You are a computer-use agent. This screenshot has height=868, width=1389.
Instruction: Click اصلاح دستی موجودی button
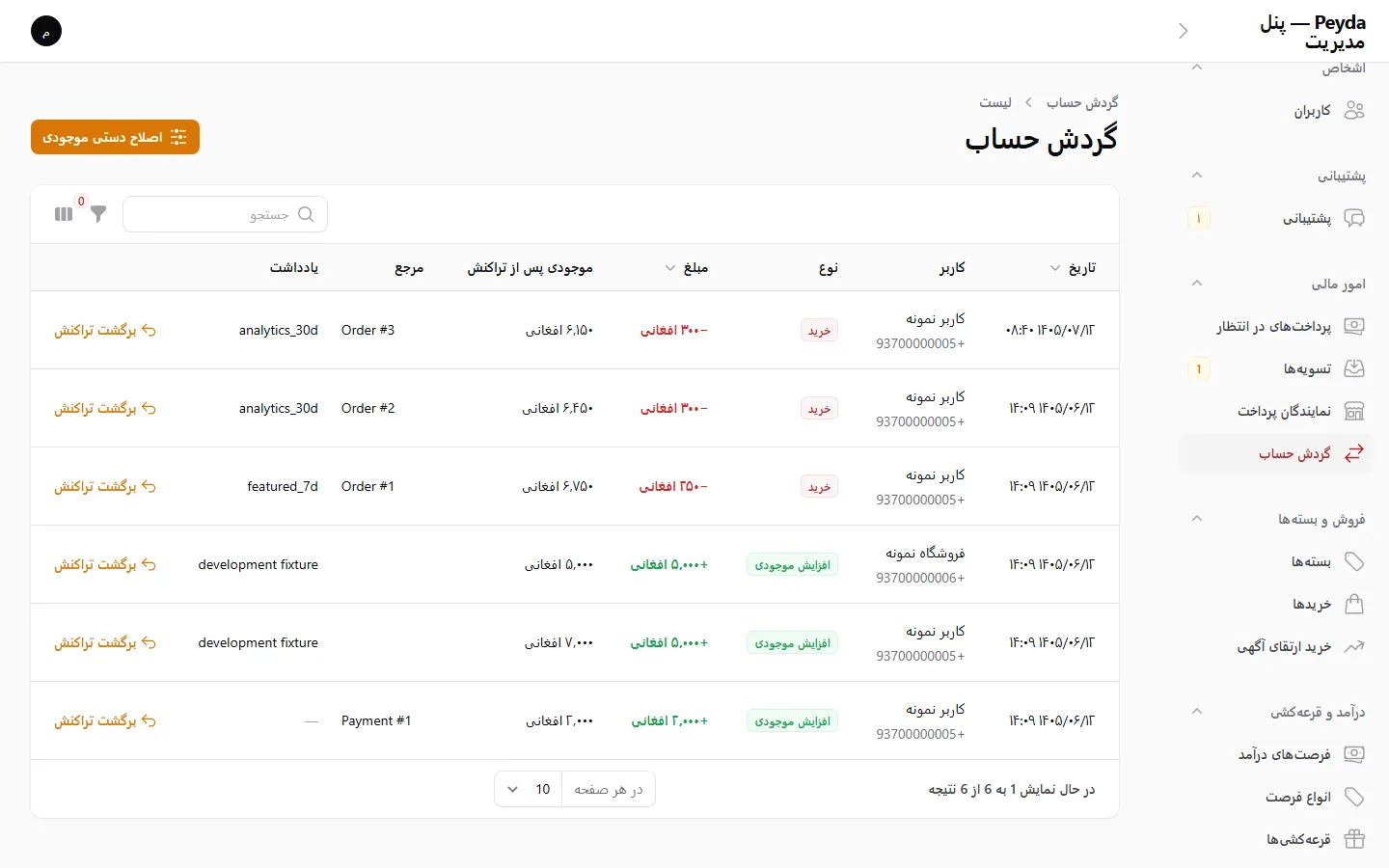(115, 137)
